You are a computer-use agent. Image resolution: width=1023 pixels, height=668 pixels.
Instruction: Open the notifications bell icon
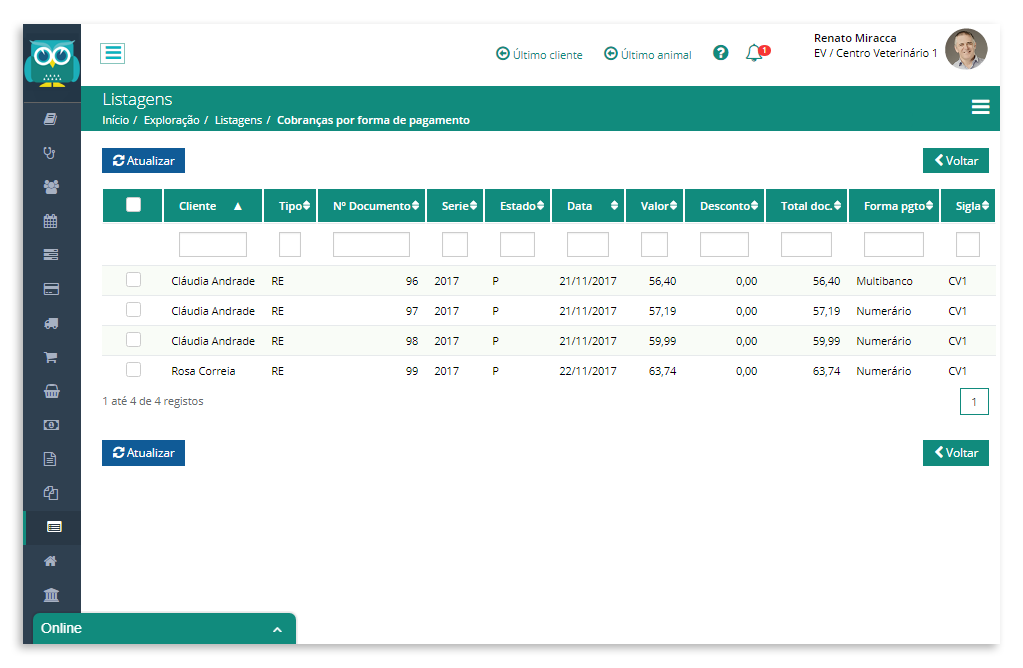[754, 53]
